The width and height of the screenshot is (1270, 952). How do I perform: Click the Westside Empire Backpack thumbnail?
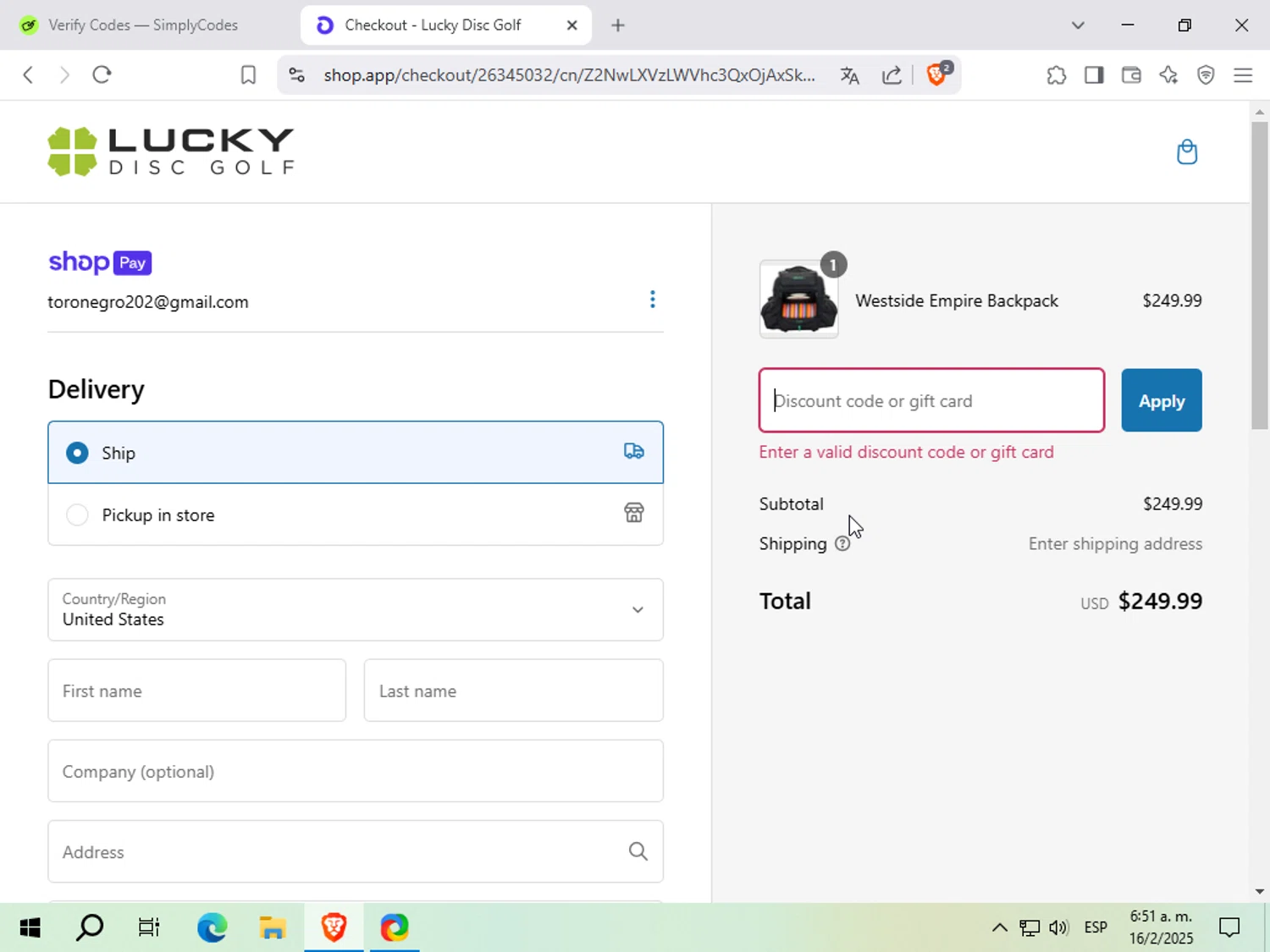pos(798,300)
